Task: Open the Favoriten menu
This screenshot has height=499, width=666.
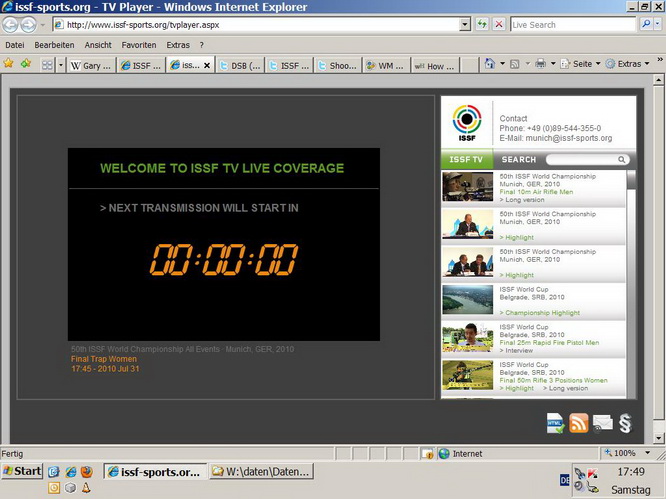Action: point(139,45)
